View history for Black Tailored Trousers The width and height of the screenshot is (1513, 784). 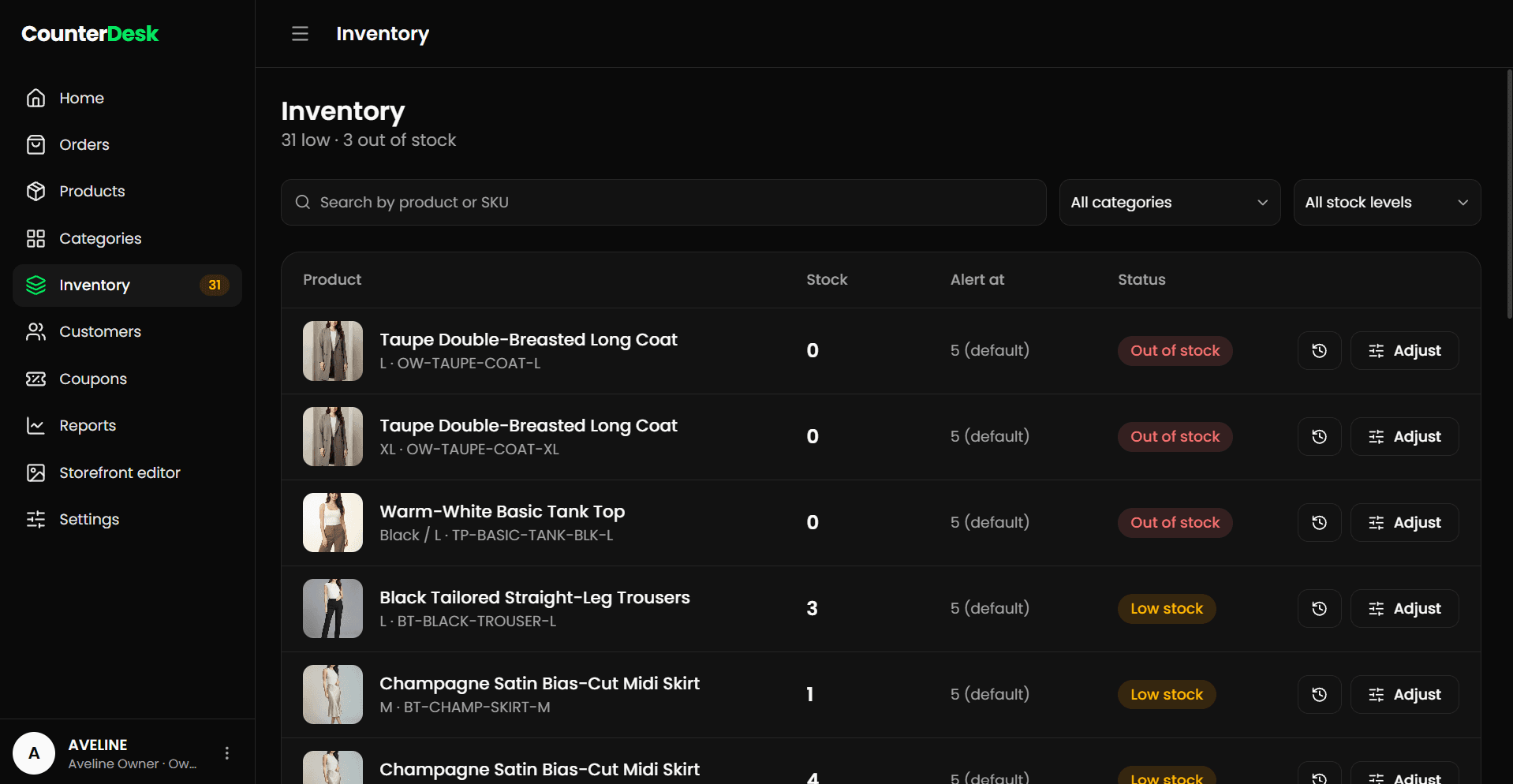[x=1319, y=609]
